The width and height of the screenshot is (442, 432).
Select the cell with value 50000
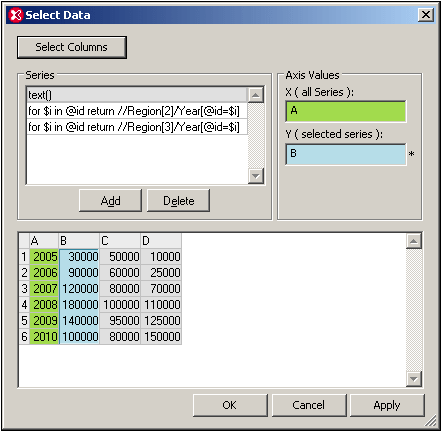(120, 257)
